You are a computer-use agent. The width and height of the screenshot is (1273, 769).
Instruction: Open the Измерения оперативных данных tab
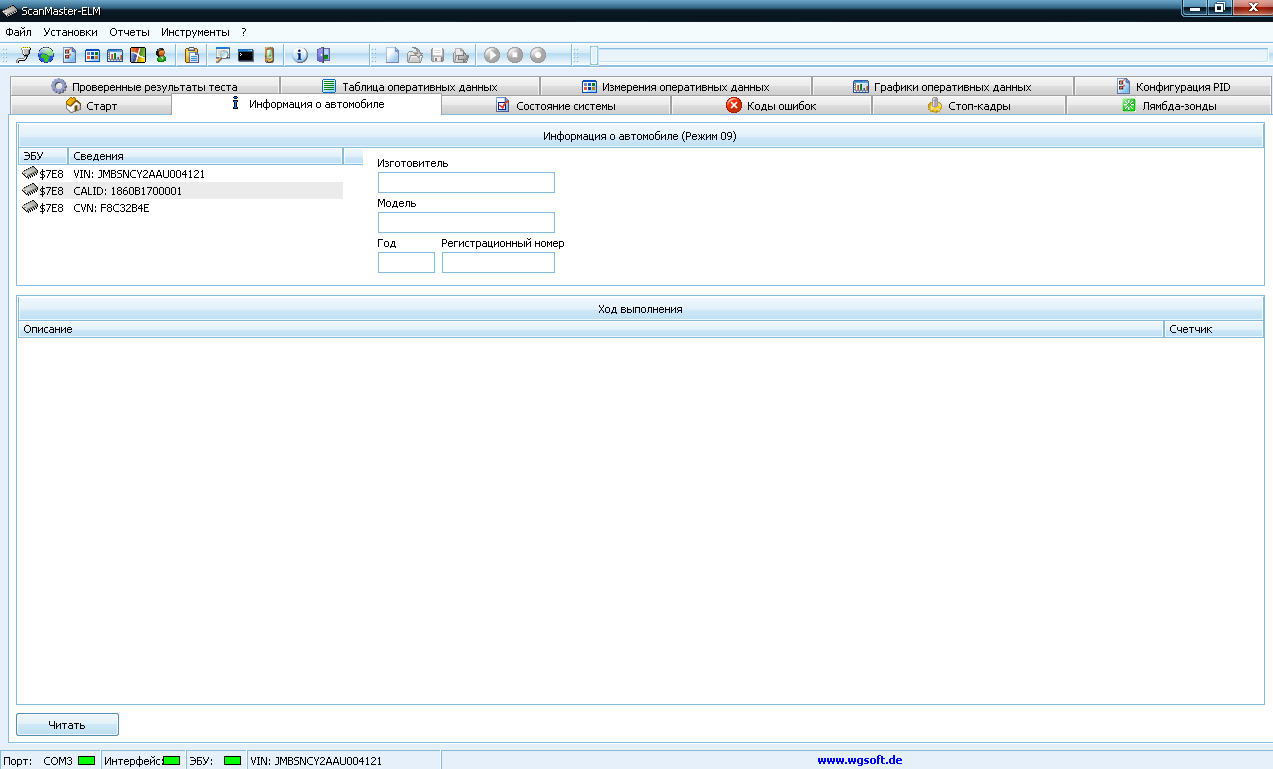coord(676,86)
